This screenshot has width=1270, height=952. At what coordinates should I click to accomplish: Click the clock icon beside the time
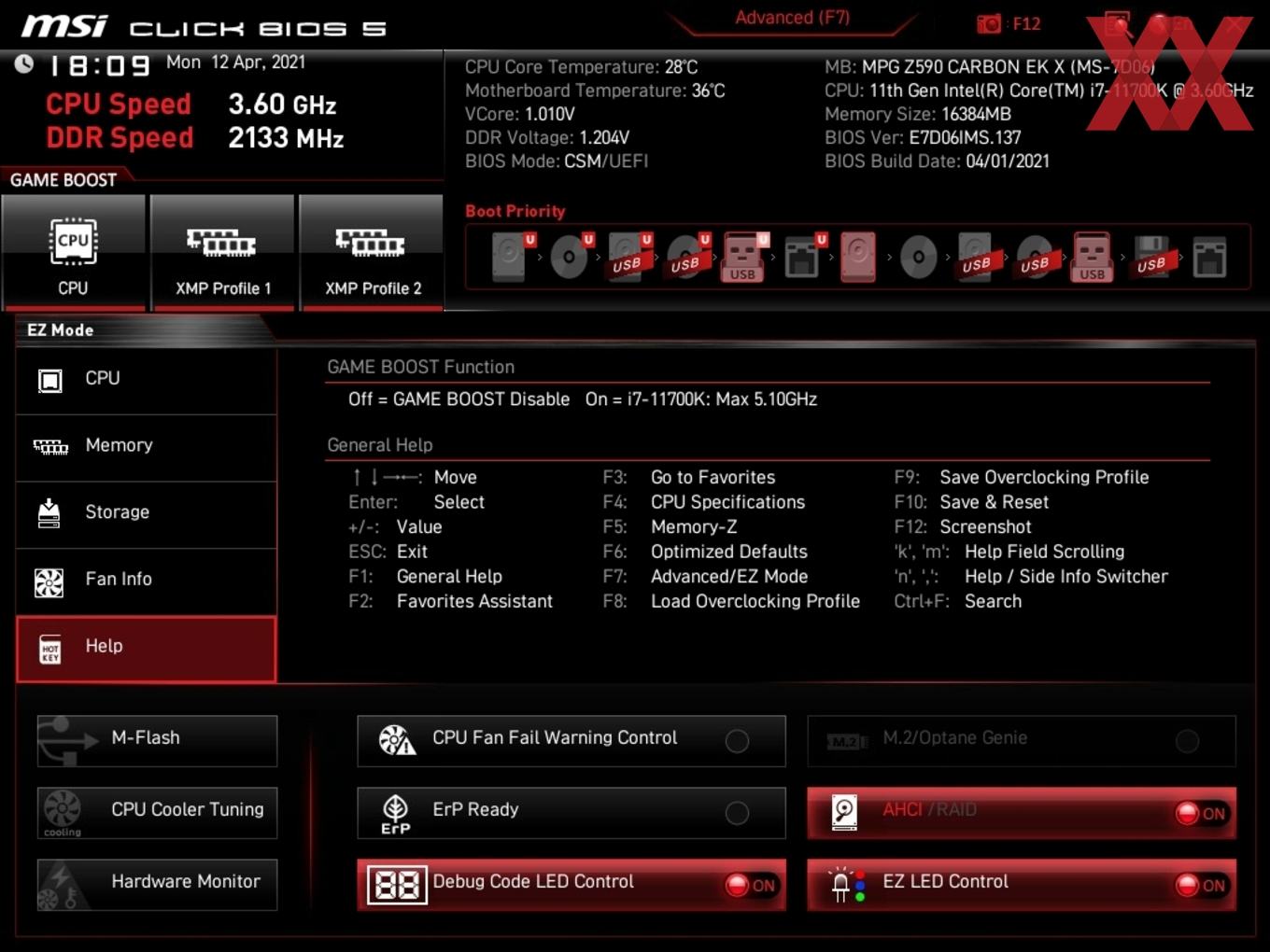[x=24, y=63]
